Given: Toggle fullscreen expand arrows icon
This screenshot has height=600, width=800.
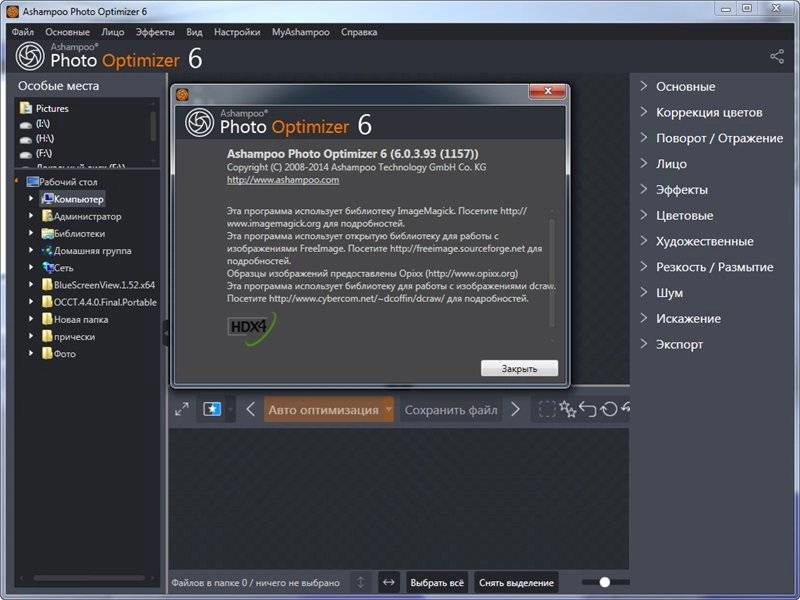Looking at the screenshot, I should point(182,409).
